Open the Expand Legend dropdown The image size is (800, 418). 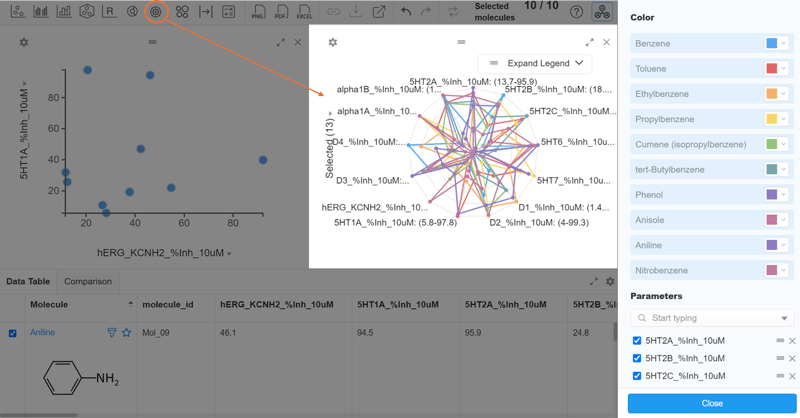pos(535,63)
